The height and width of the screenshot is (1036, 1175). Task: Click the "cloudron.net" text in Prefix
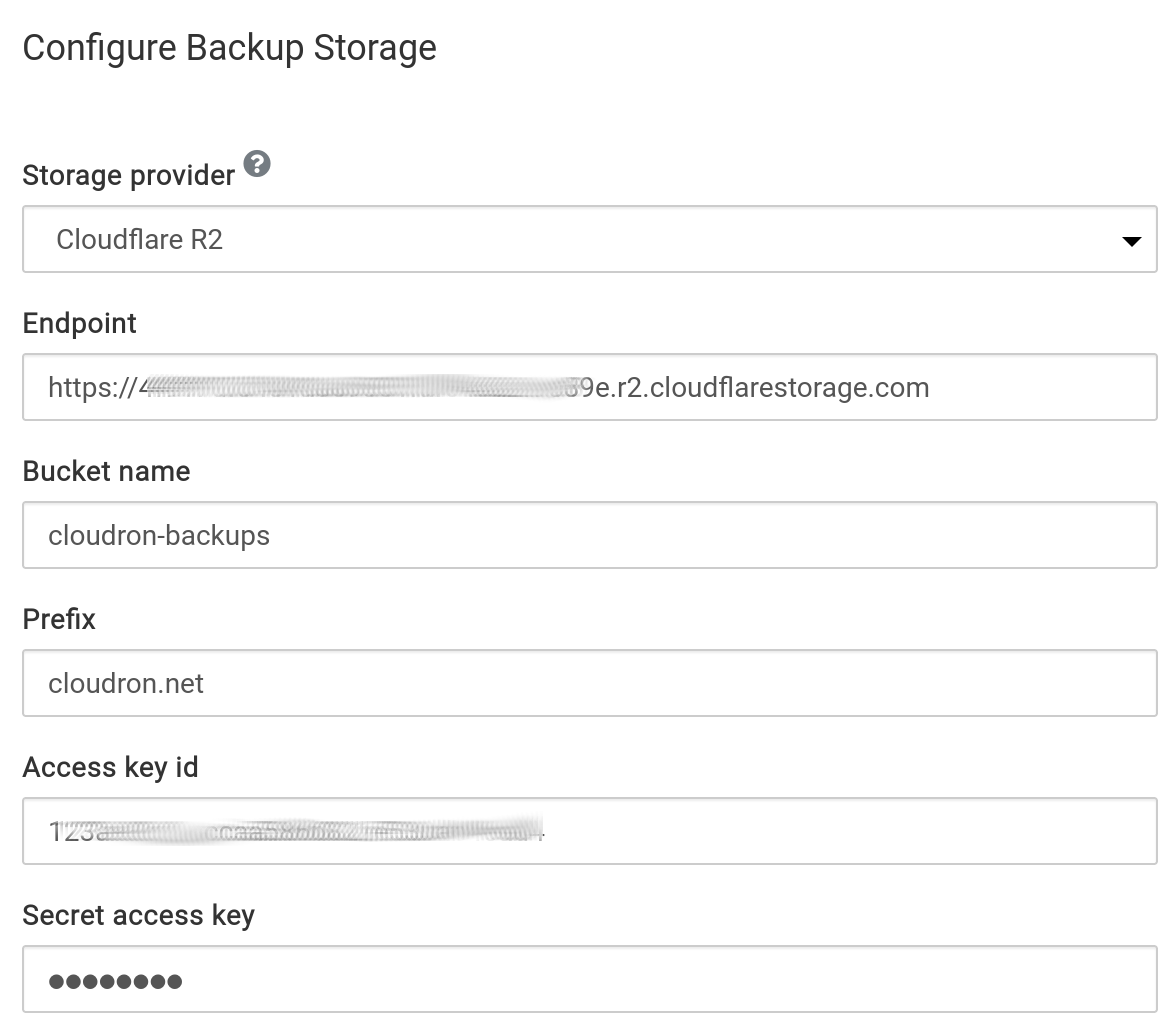pyautogui.click(x=126, y=683)
